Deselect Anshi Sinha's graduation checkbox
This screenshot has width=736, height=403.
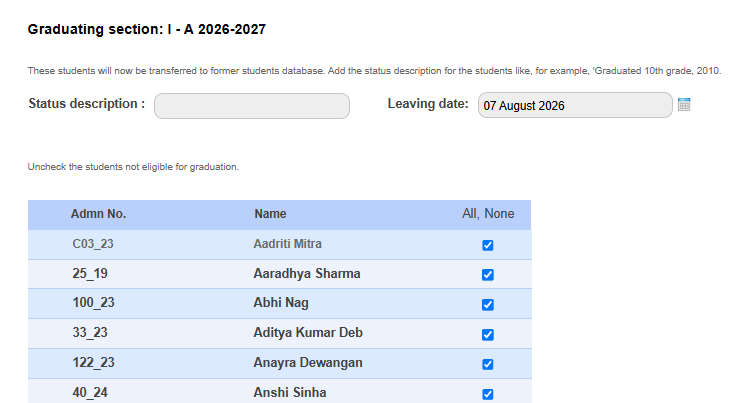[488, 394]
